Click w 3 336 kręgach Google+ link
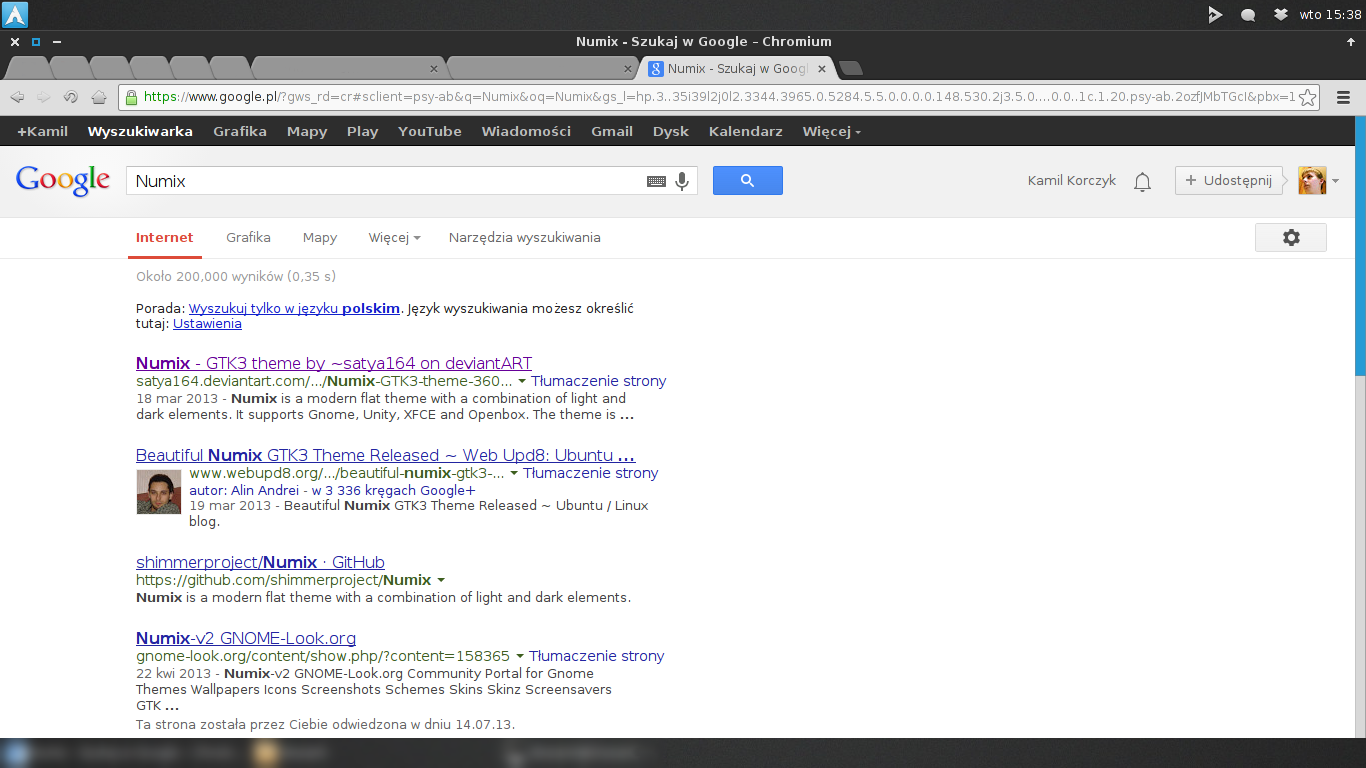This screenshot has width=1366, height=768. [x=394, y=490]
